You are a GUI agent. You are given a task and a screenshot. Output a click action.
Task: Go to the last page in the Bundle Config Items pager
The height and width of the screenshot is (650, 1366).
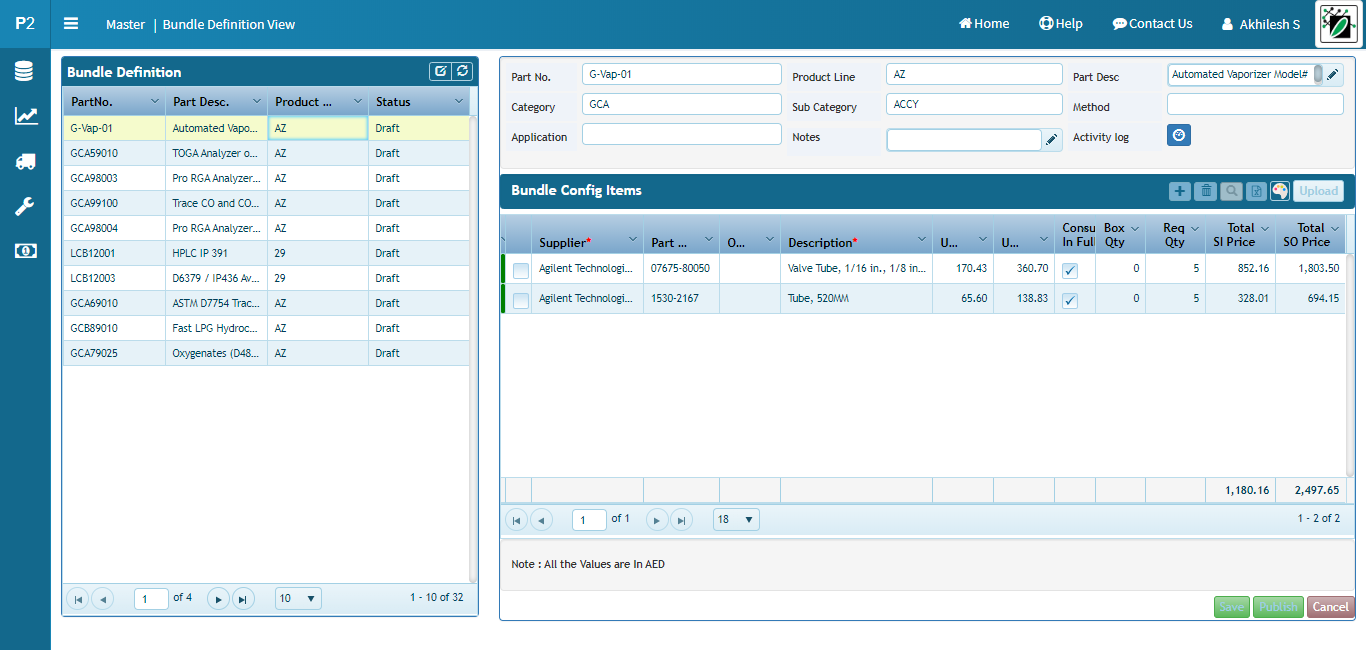(681, 519)
